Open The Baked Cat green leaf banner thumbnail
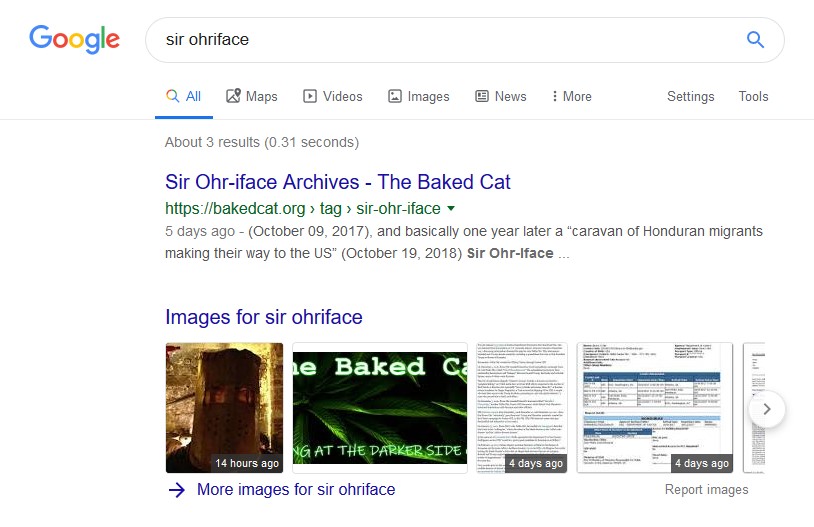 coord(380,408)
